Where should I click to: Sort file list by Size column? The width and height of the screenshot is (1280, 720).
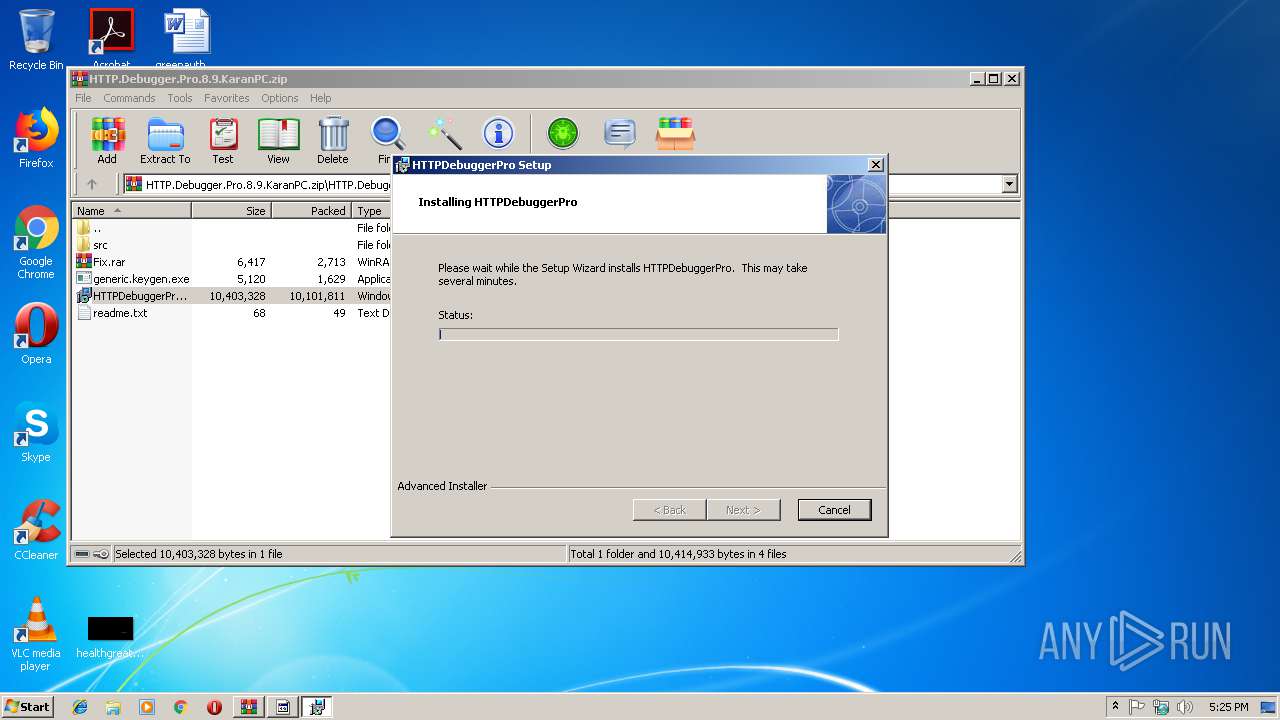(231, 211)
